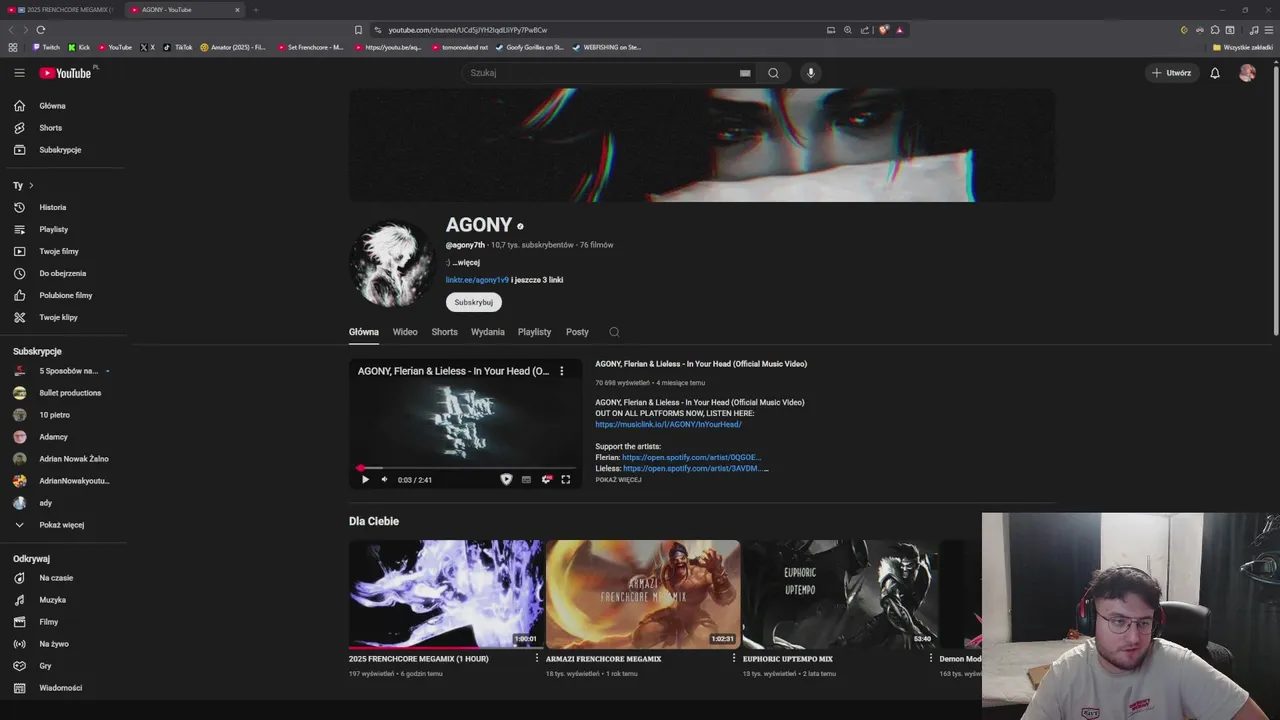Screen dimensions: 1280x720
Task: Open the player settings gear
Action: [547, 480]
